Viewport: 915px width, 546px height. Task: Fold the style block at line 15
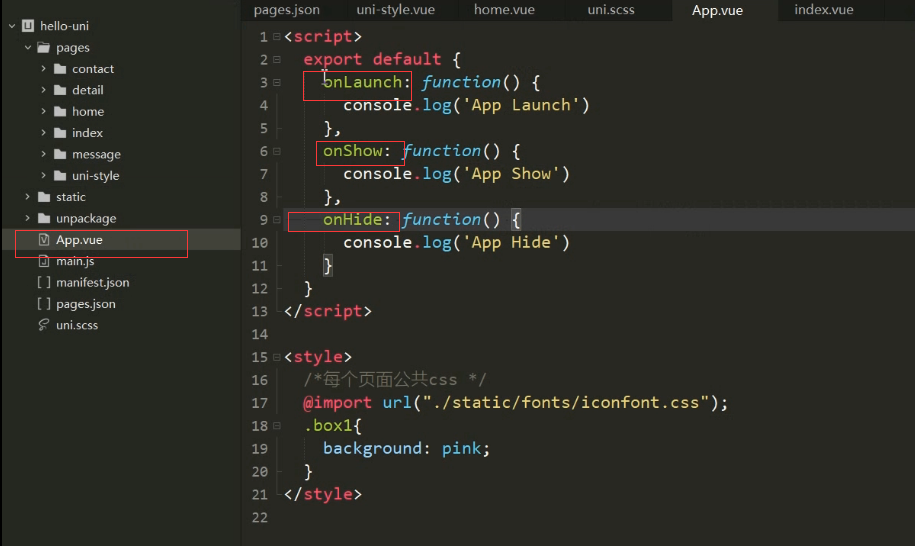tap(277, 357)
